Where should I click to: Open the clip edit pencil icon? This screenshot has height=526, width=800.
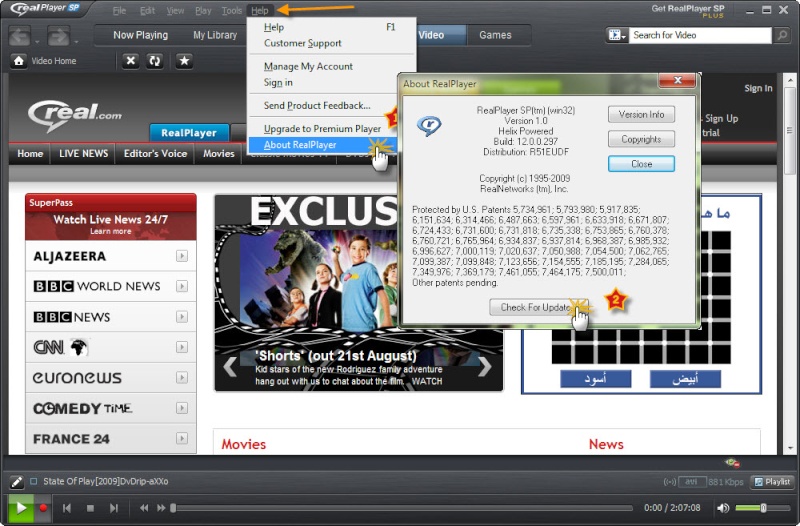coord(16,482)
